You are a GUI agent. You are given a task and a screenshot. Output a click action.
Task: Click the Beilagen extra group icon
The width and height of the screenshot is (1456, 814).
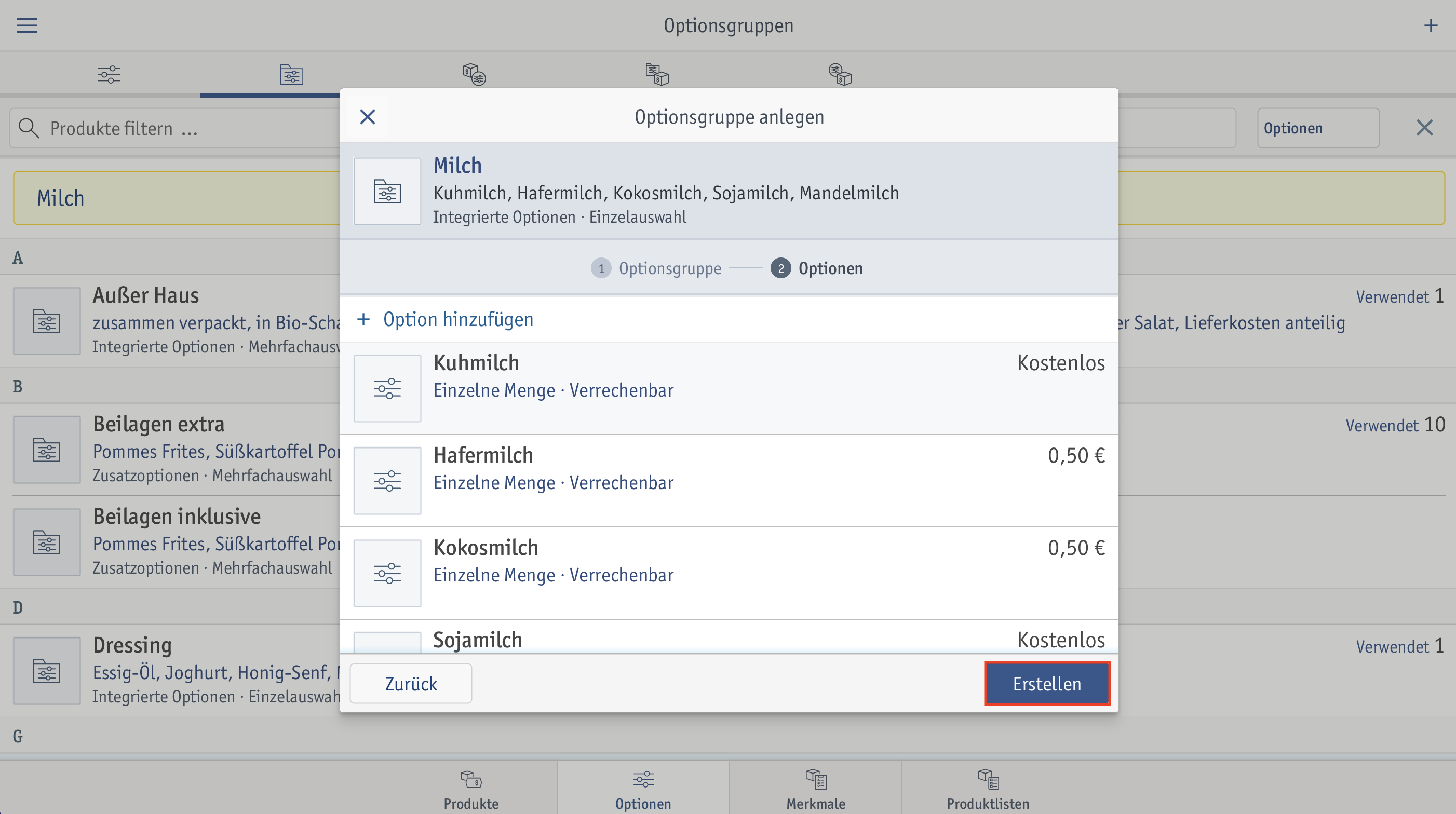47,450
